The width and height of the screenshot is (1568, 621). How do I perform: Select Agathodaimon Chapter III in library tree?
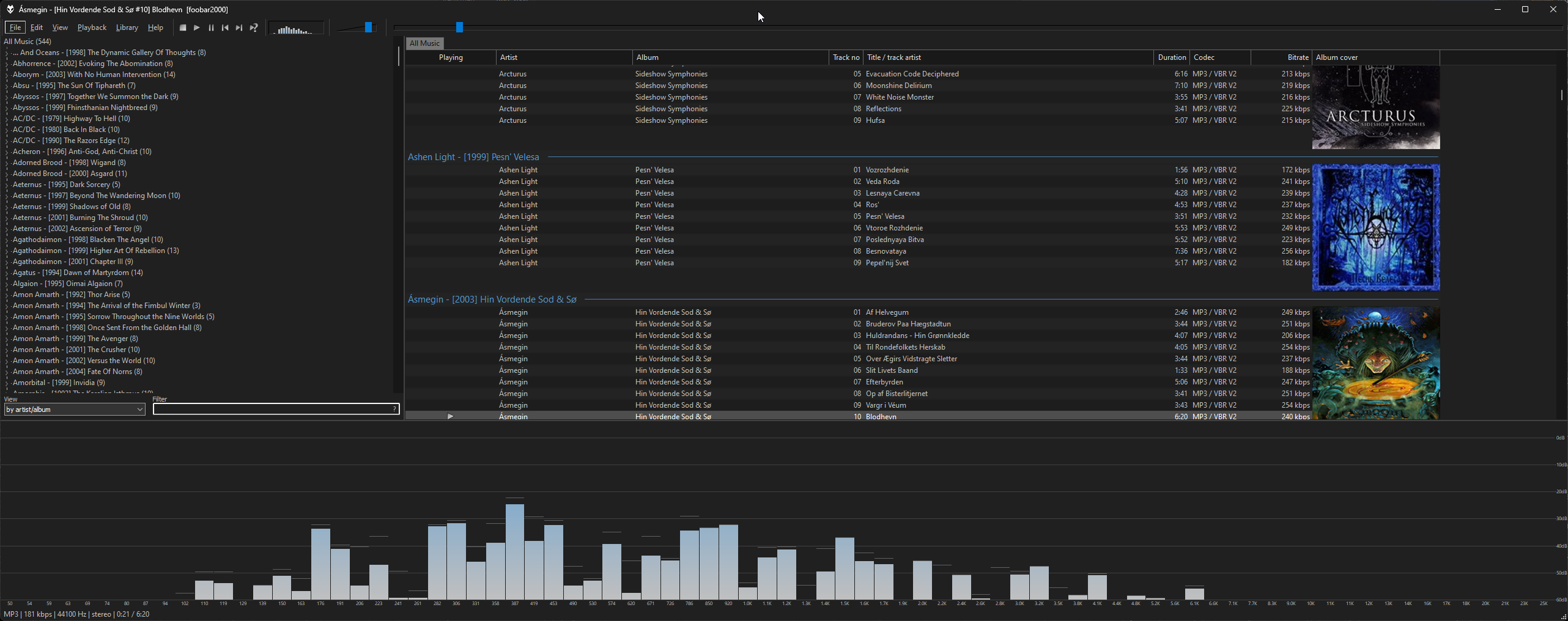pos(73,262)
